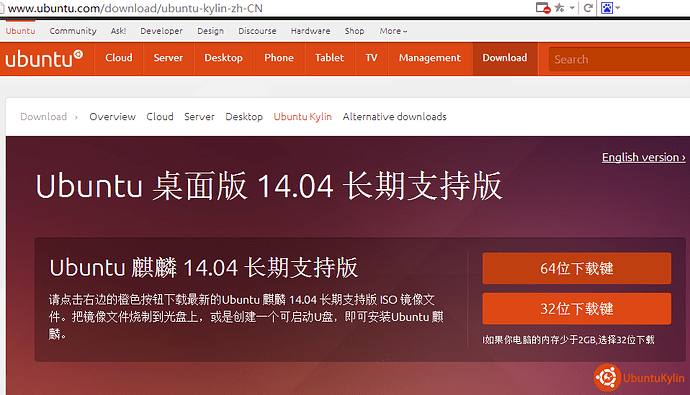Open the TV navigation item
The image size is (690, 395).
(371, 58)
